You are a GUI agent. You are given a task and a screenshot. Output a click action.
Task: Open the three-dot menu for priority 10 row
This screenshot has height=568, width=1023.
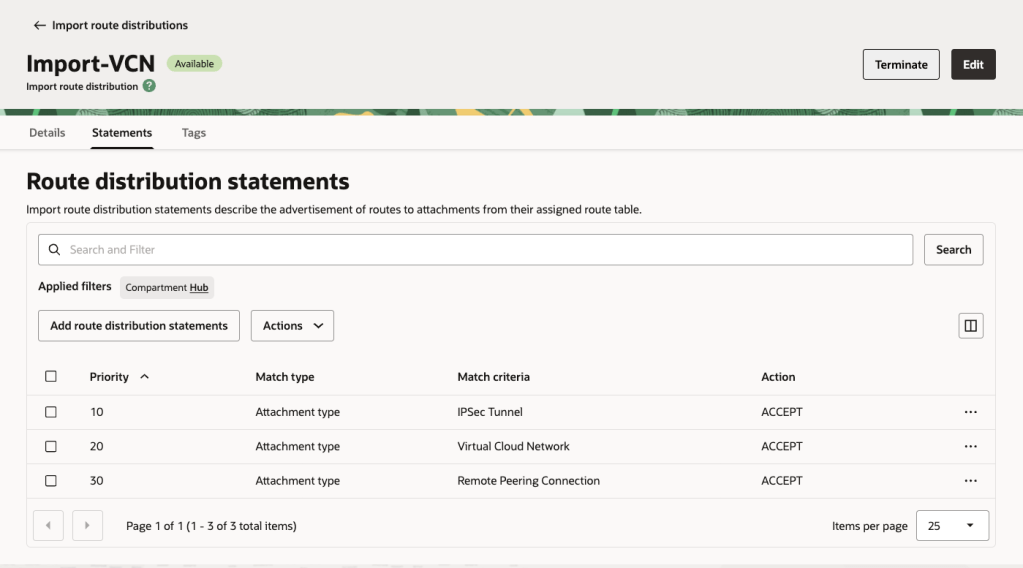point(970,412)
